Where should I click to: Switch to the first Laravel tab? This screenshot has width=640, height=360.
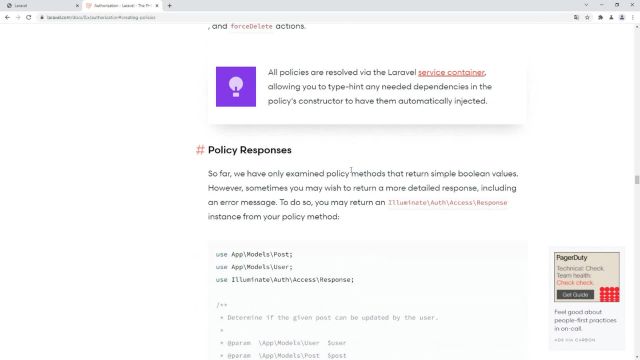pyautogui.click(x=41, y=6)
